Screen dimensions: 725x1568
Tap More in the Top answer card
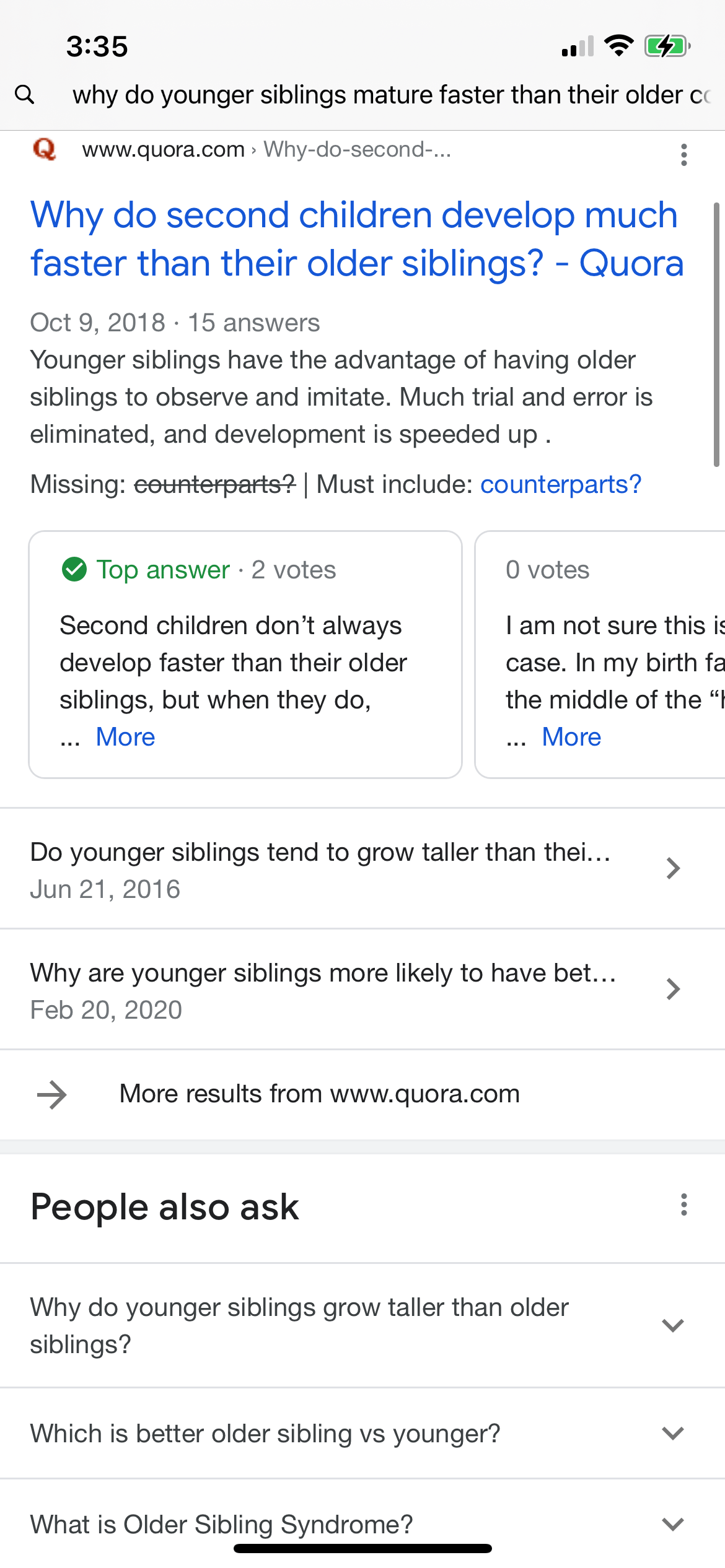point(125,737)
